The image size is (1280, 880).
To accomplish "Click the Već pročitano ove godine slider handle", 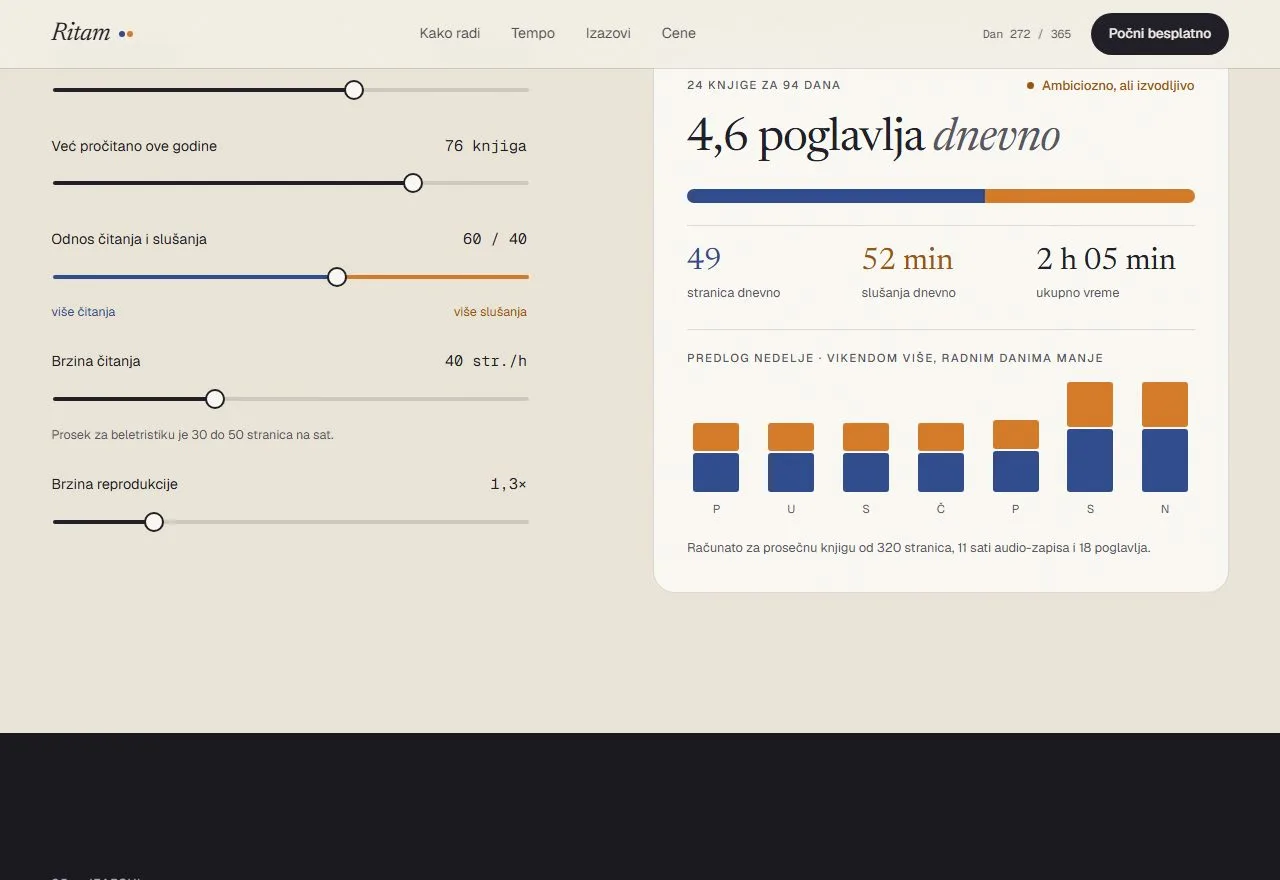I will [x=413, y=183].
